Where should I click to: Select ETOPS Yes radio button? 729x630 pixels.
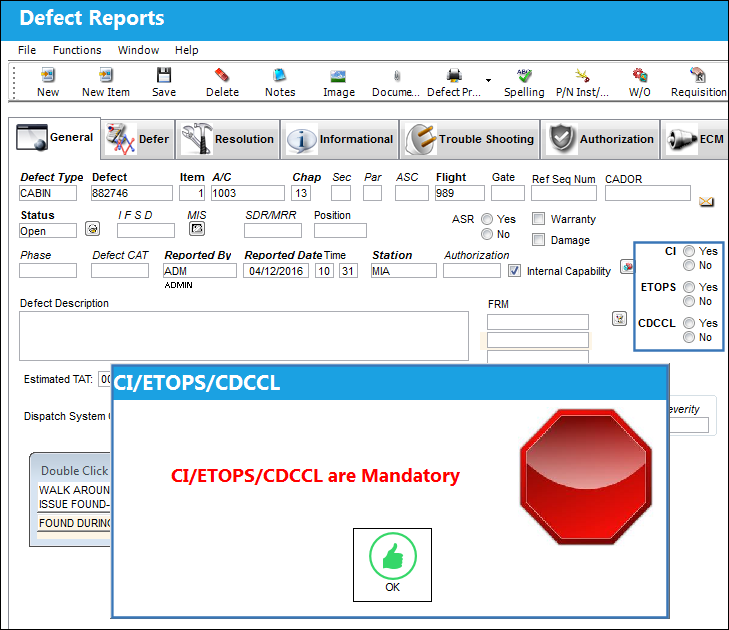(x=689, y=287)
